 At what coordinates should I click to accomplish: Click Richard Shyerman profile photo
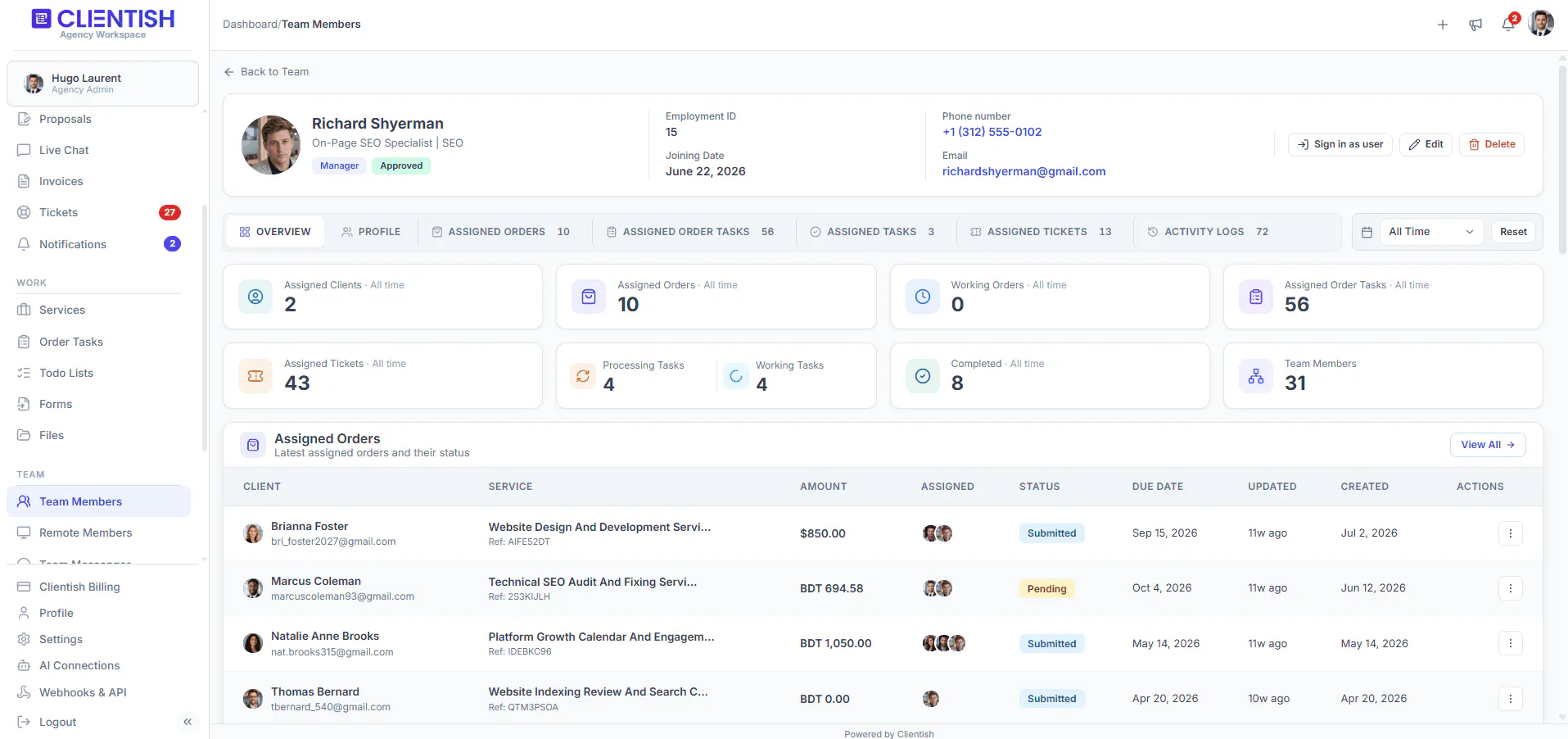click(x=271, y=145)
